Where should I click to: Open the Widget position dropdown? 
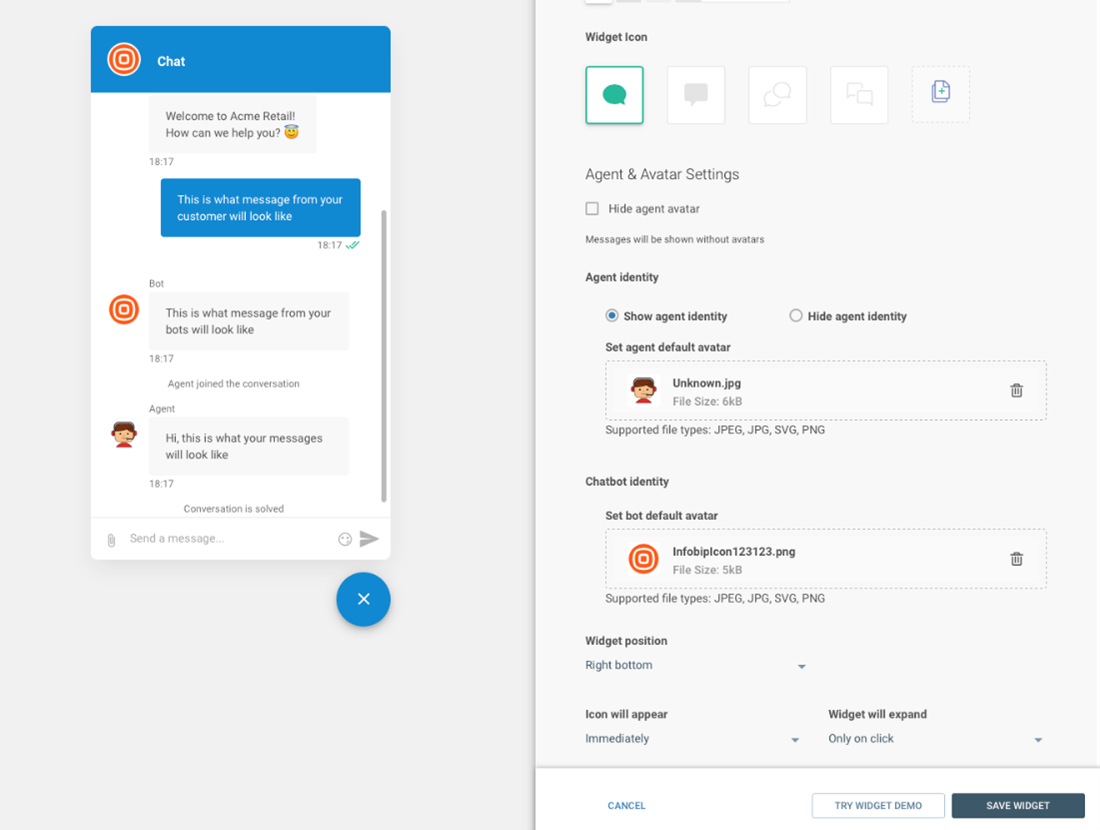[695, 666]
